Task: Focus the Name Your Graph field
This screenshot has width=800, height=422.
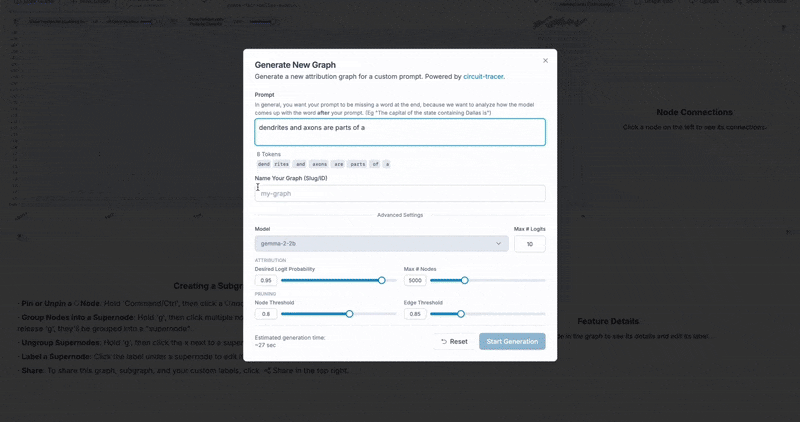Action: click(x=400, y=193)
